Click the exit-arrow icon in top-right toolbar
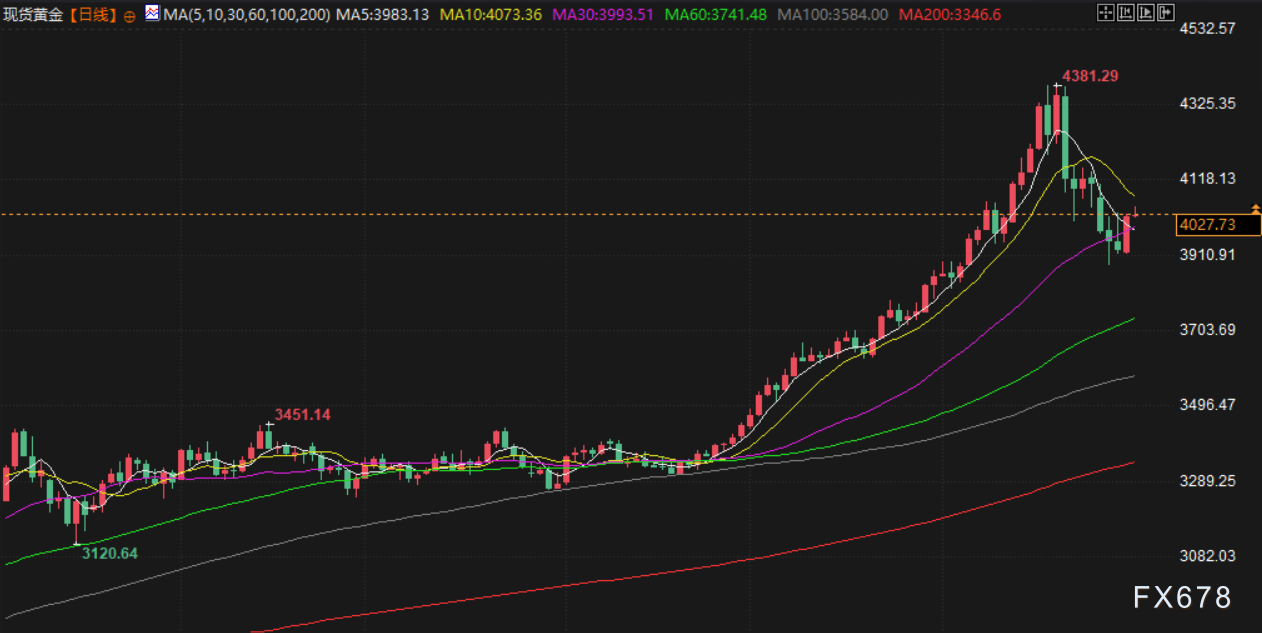Image resolution: width=1262 pixels, height=633 pixels. (x=1164, y=13)
